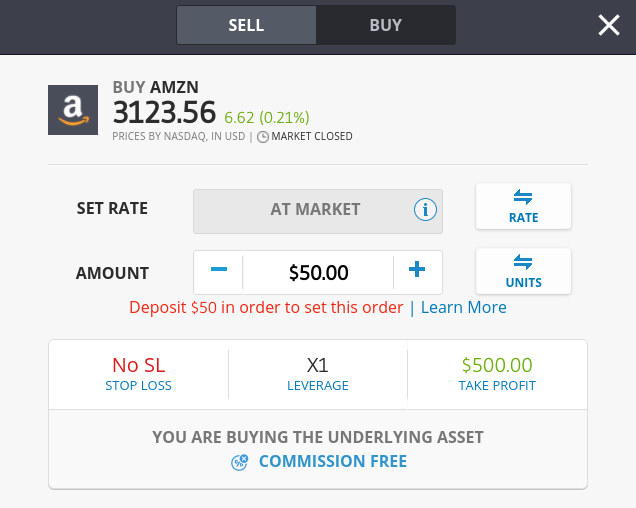Switch to the SELL tab
The width and height of the screenshot is (636, 508).
pos(246,25)
